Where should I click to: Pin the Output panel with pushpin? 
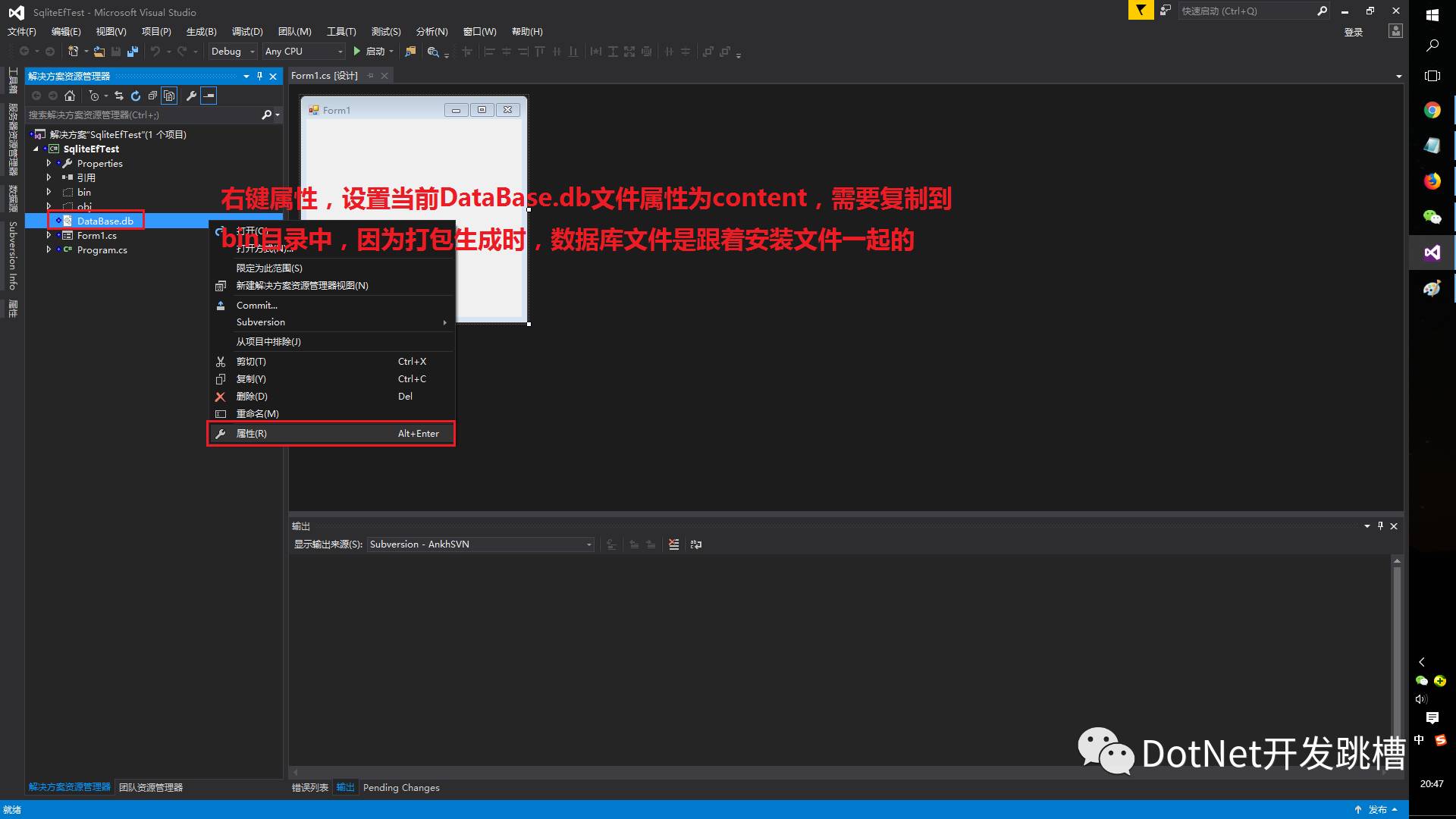1380,526
